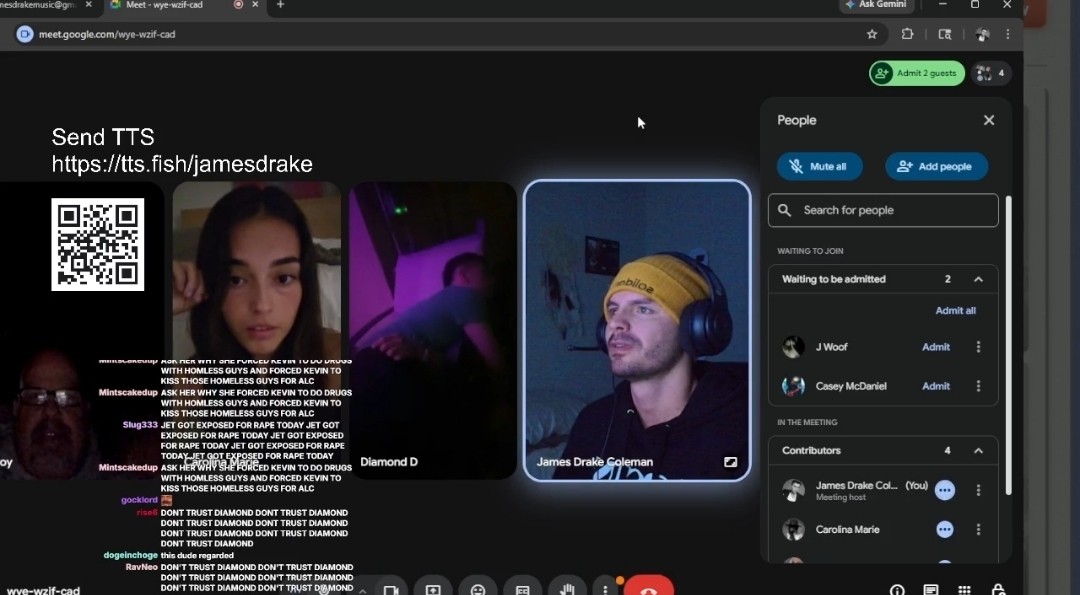
Task: Click Carolina Marie's avatar in contributors list
Action: (793, 530)
